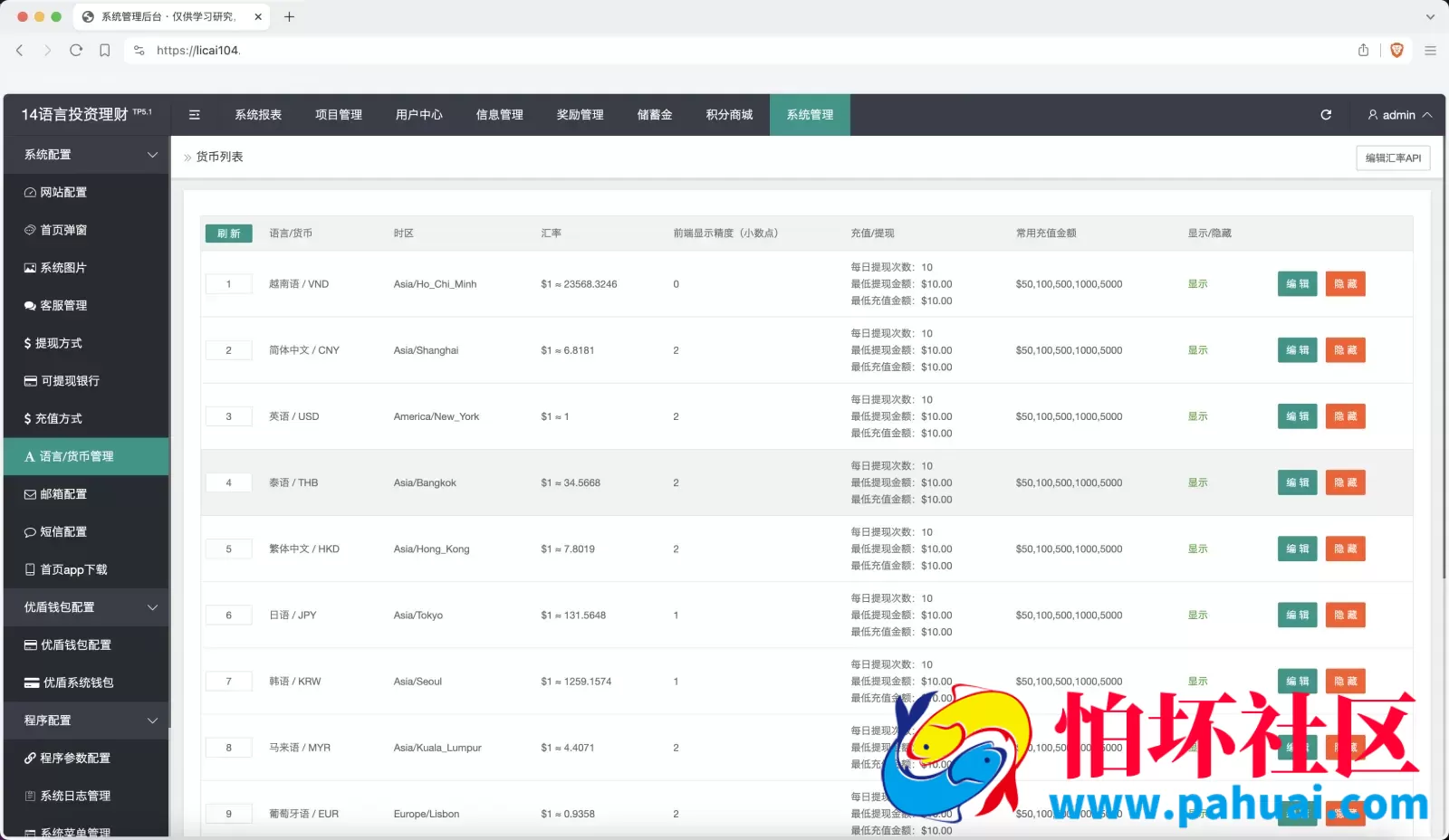
Task: Open 优盾钱包配置 sub-item in the sidebar
Action: click(86, 644)
